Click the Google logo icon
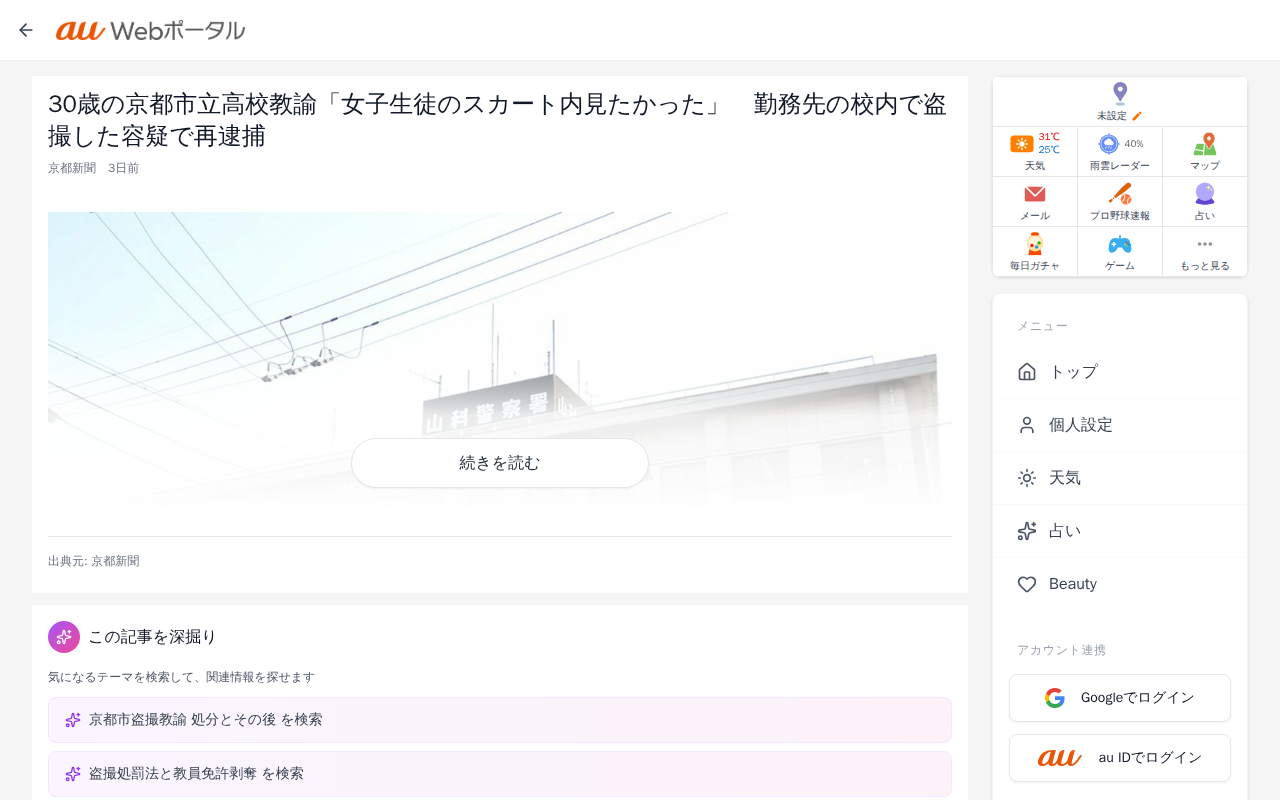Viewport: 1280px width, 800px height. tap(1055, 698)
